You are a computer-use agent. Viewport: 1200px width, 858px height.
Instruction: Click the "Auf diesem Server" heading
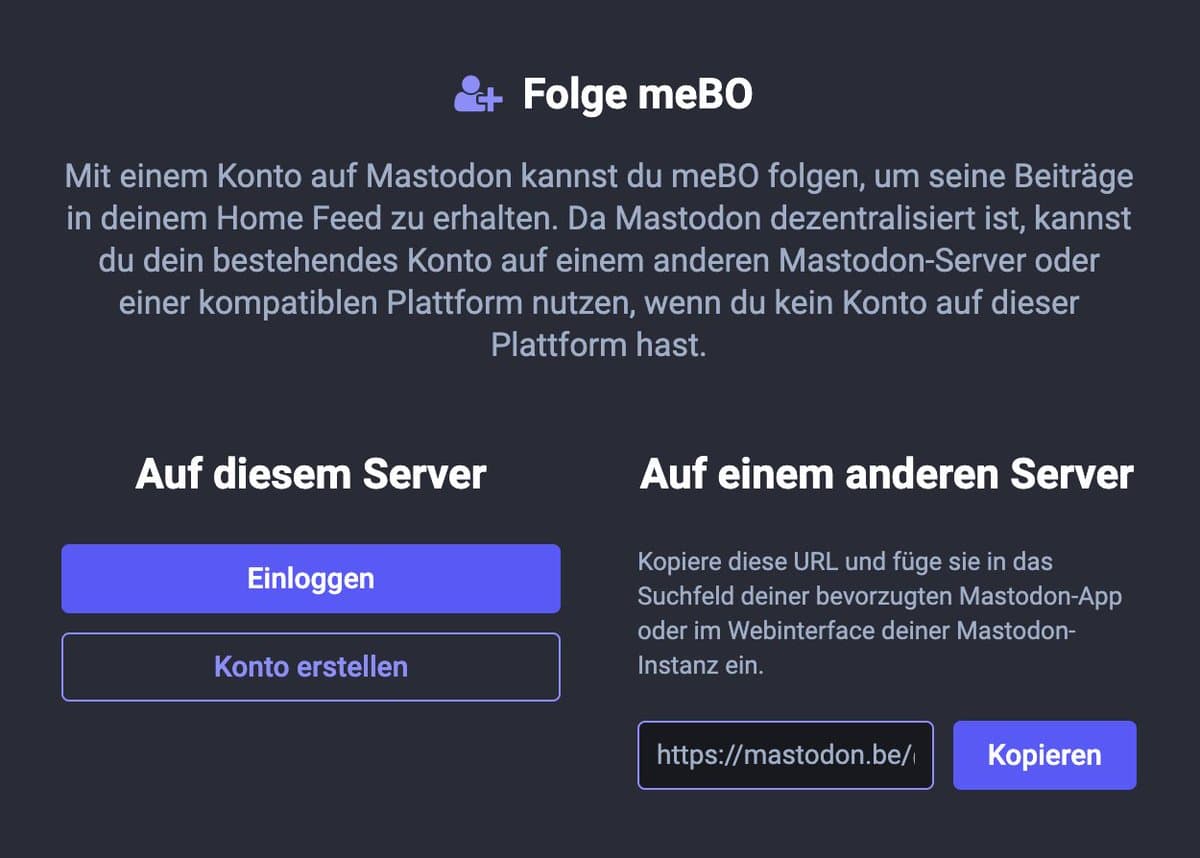tap(311, 474)
